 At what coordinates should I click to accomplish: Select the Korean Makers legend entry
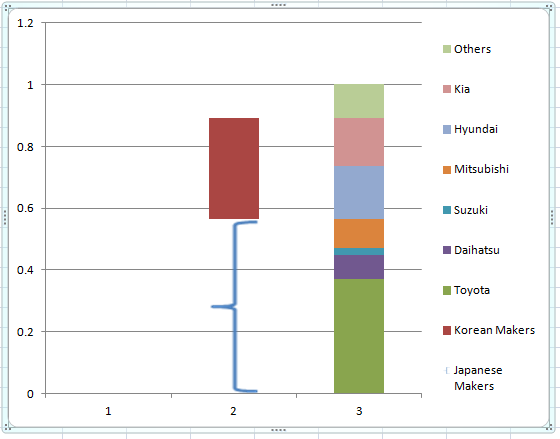(489, 330)
